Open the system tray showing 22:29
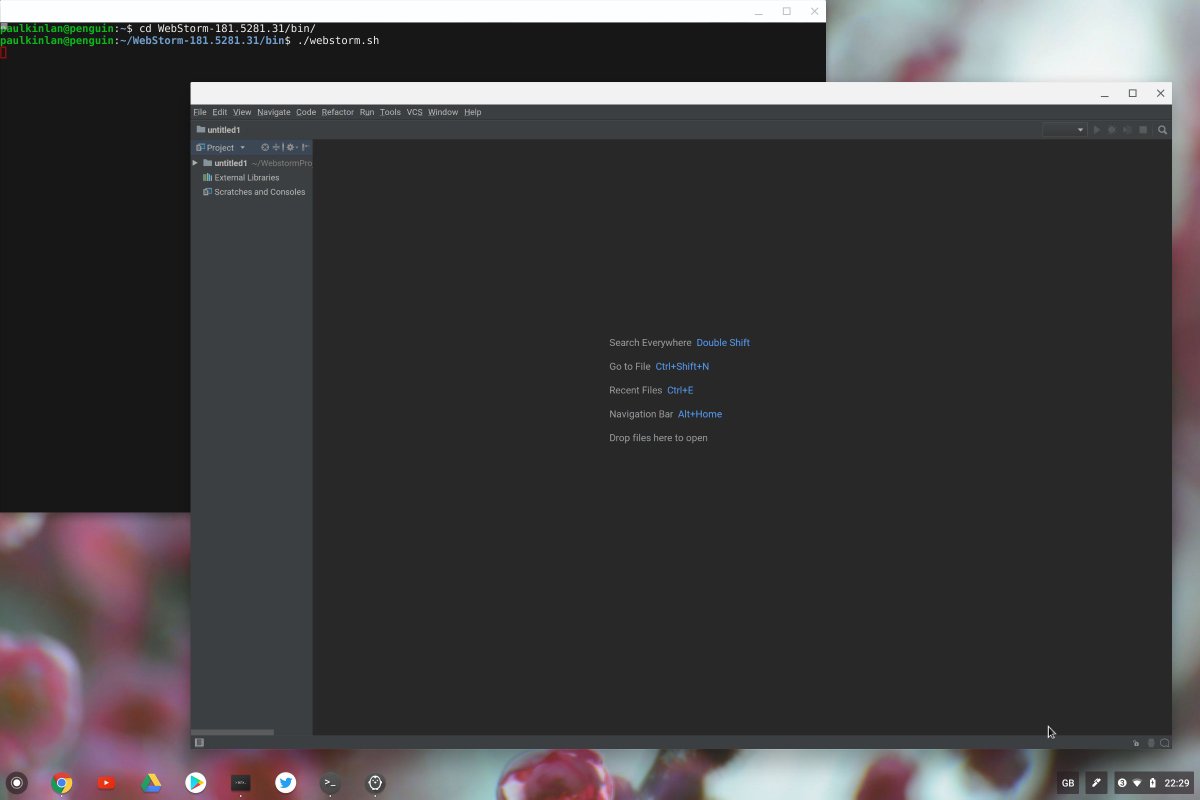Screen dimensions: 1200x800 (x=1153, y=783)
